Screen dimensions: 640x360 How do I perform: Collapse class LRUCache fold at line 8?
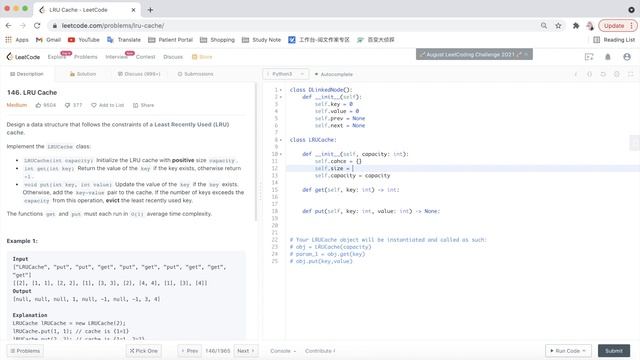[x=281, y=140]
